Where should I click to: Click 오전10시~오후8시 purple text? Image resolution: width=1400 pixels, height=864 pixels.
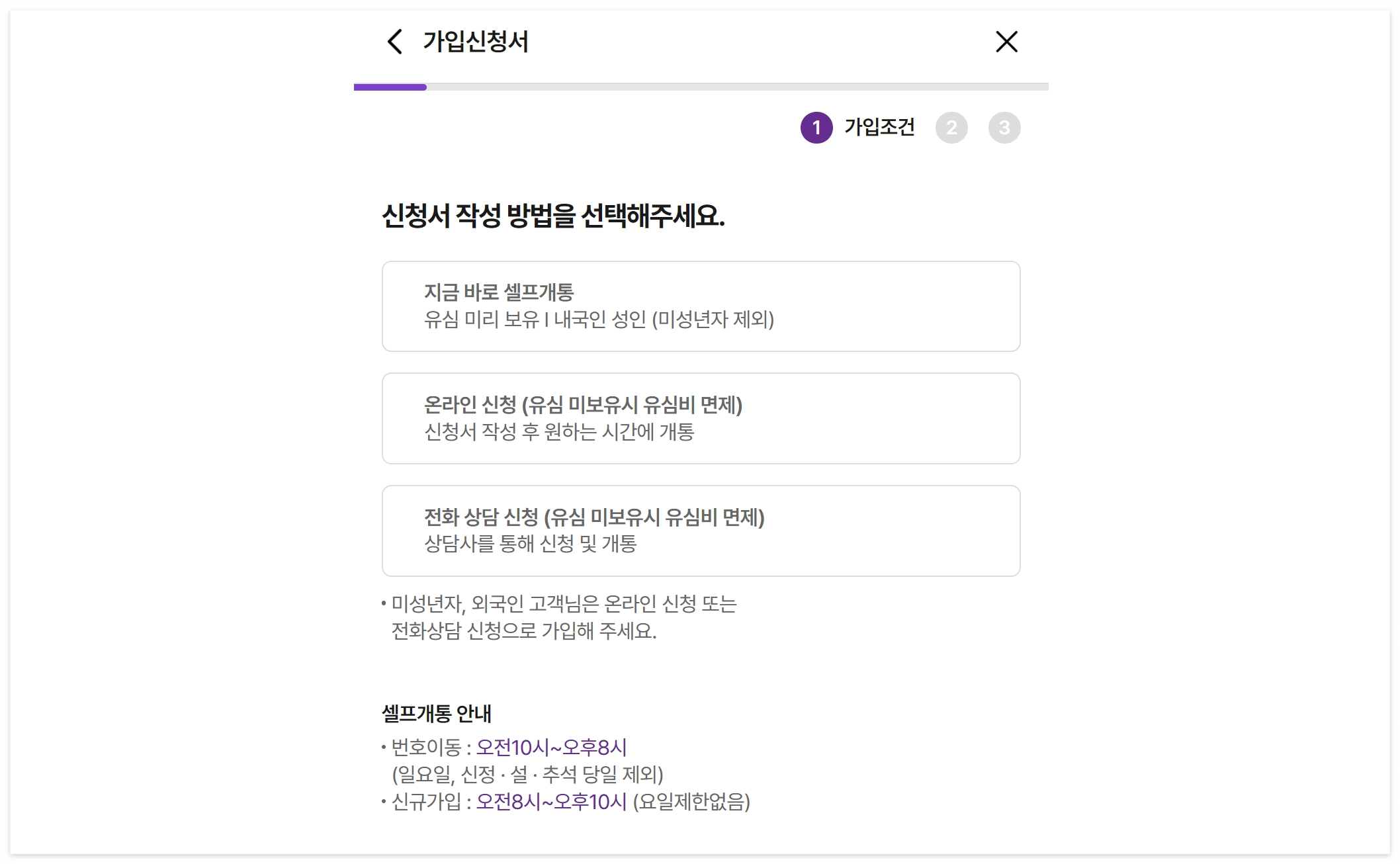pos(551,748)
